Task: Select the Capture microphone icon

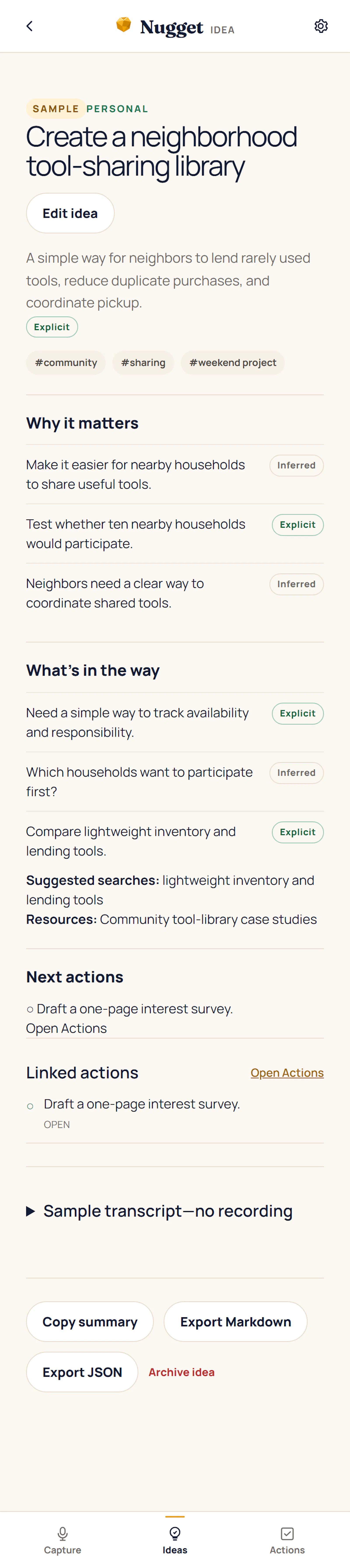Action: click(x=62, y=1533)
